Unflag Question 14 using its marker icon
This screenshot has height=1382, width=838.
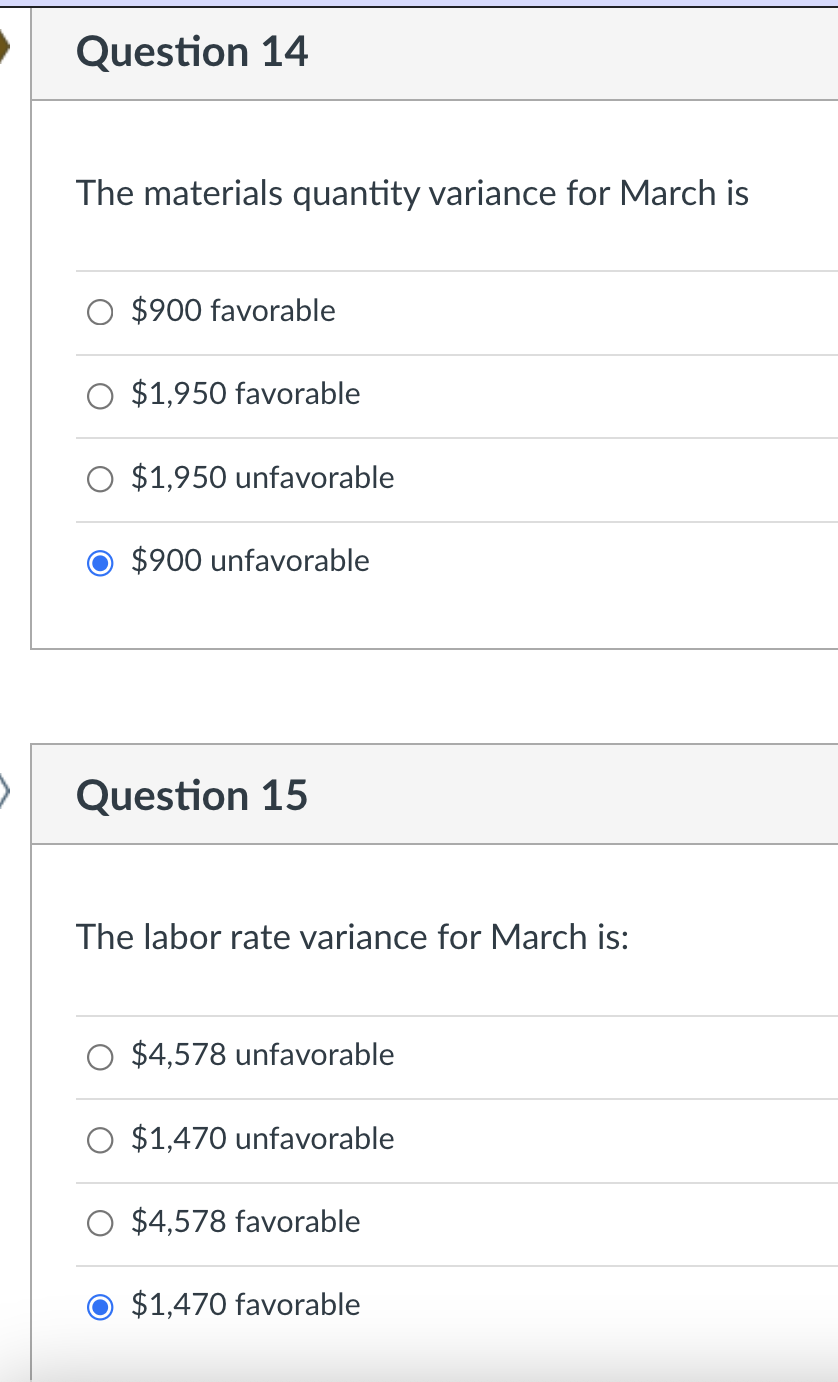(6, 48)
